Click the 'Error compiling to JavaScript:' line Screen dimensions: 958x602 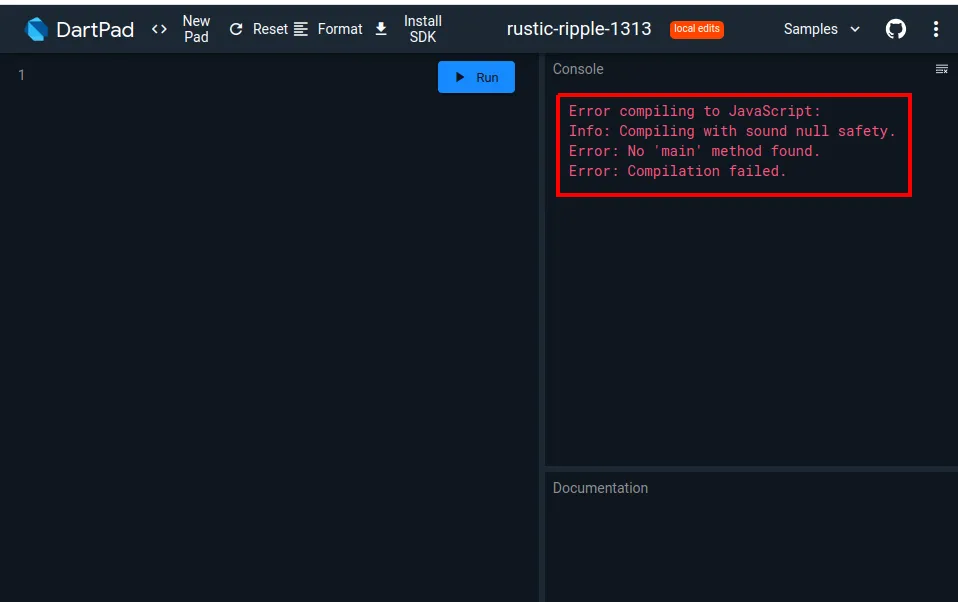pyautogui.click(x=695, y=111)
